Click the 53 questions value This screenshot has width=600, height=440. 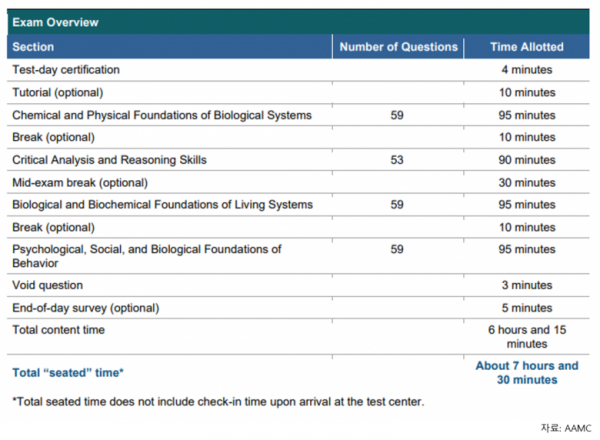coord(397,160)
